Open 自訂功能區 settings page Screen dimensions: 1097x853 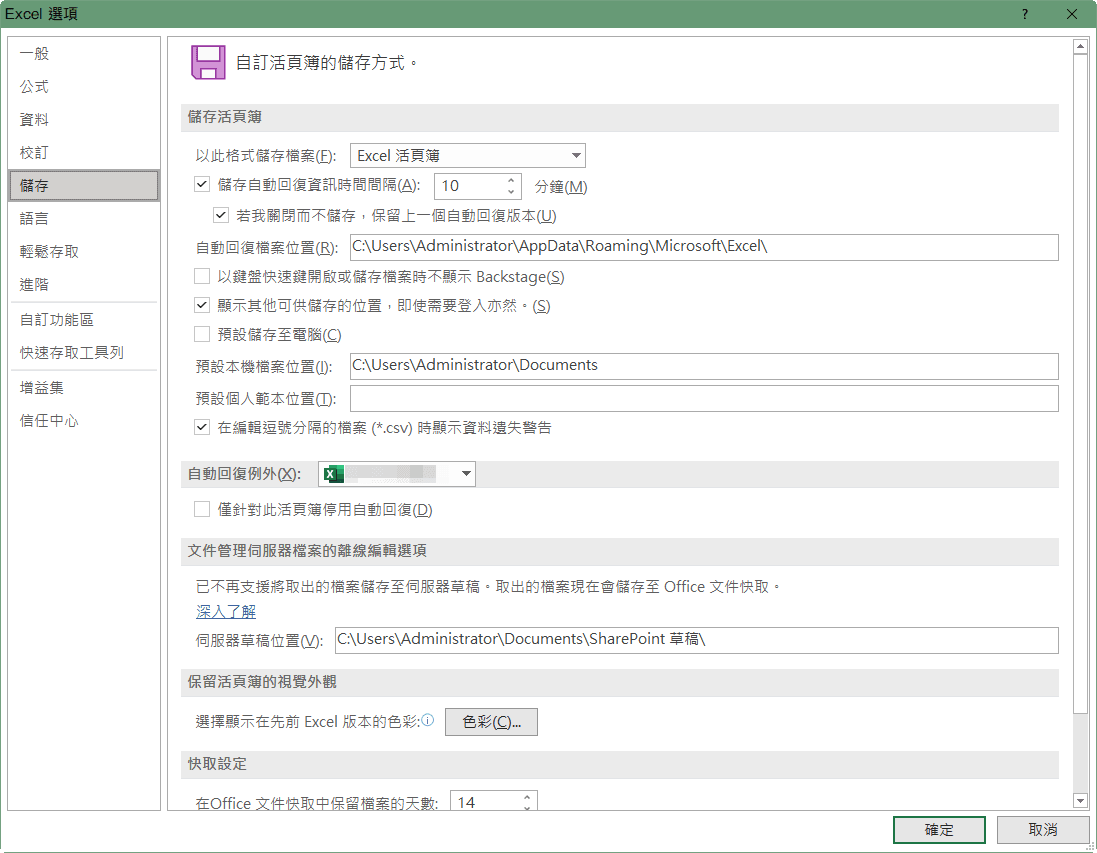pos(83,319)
